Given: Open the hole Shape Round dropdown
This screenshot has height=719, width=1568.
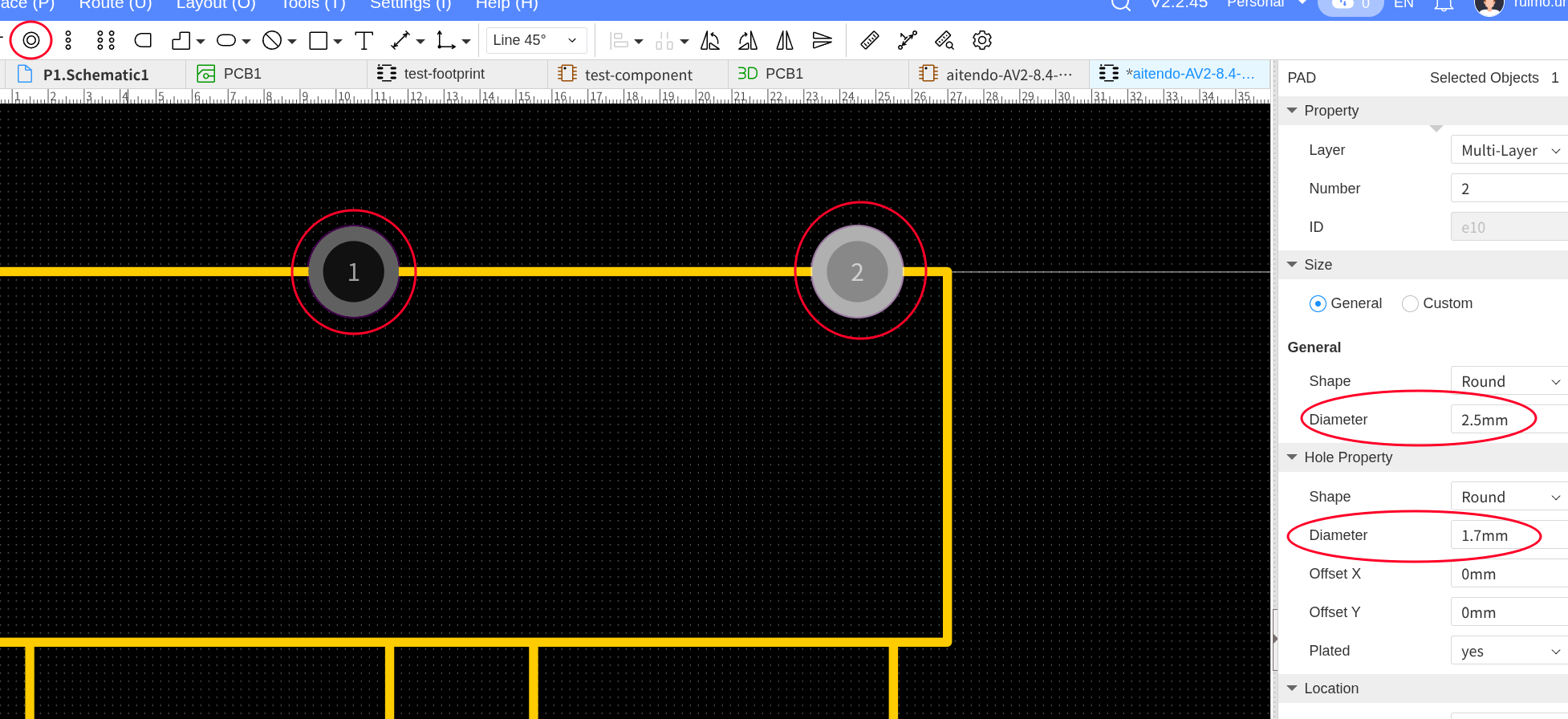Looking at the screenshot, I should pos(1509,497).
